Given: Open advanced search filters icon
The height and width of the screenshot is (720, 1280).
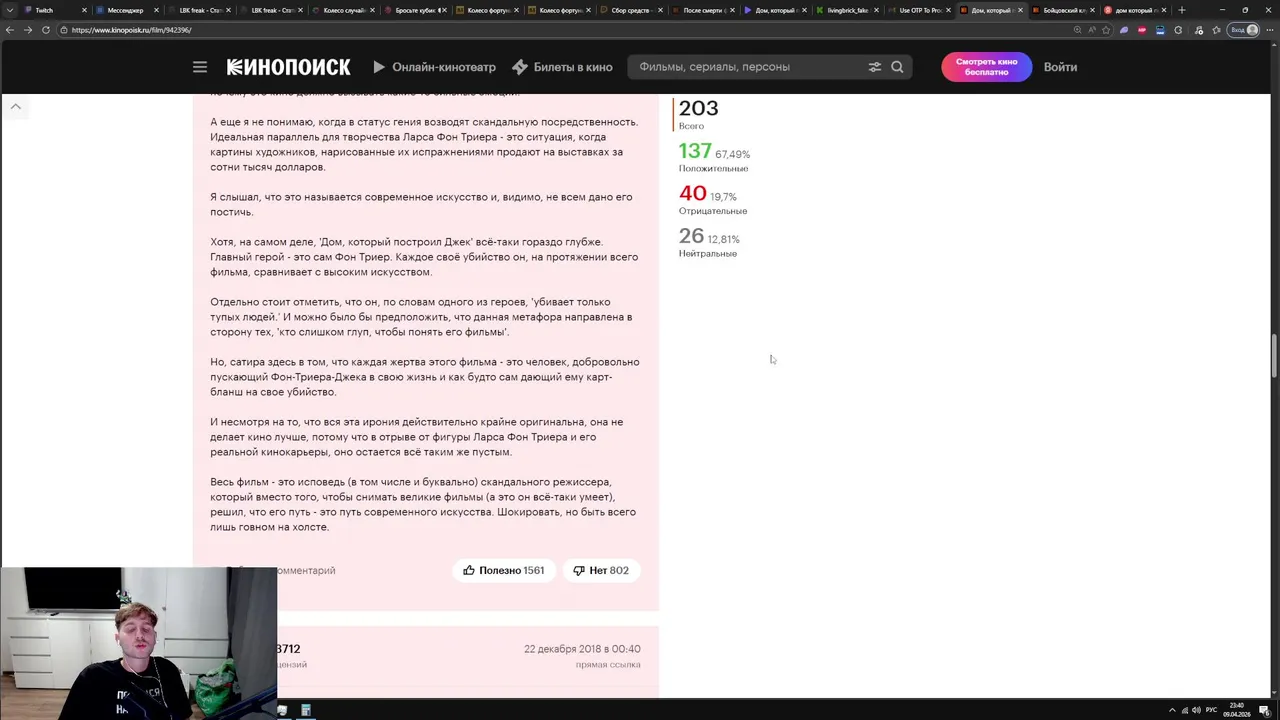Looking at the screenshot, I should click(x=875, y=67).
